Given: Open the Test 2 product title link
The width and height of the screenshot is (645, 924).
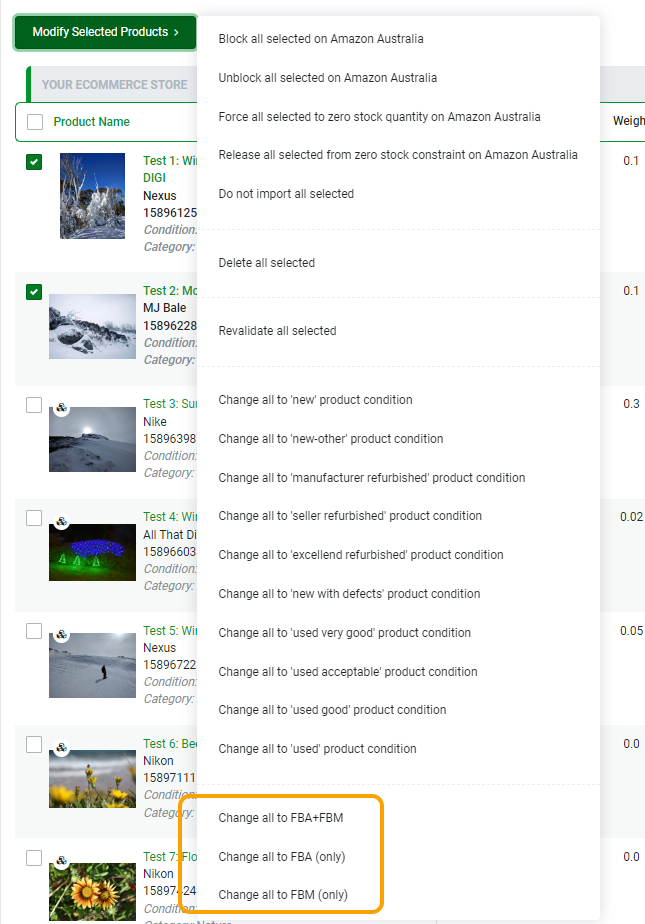Looking at the screenshot, I should (170, 291).
